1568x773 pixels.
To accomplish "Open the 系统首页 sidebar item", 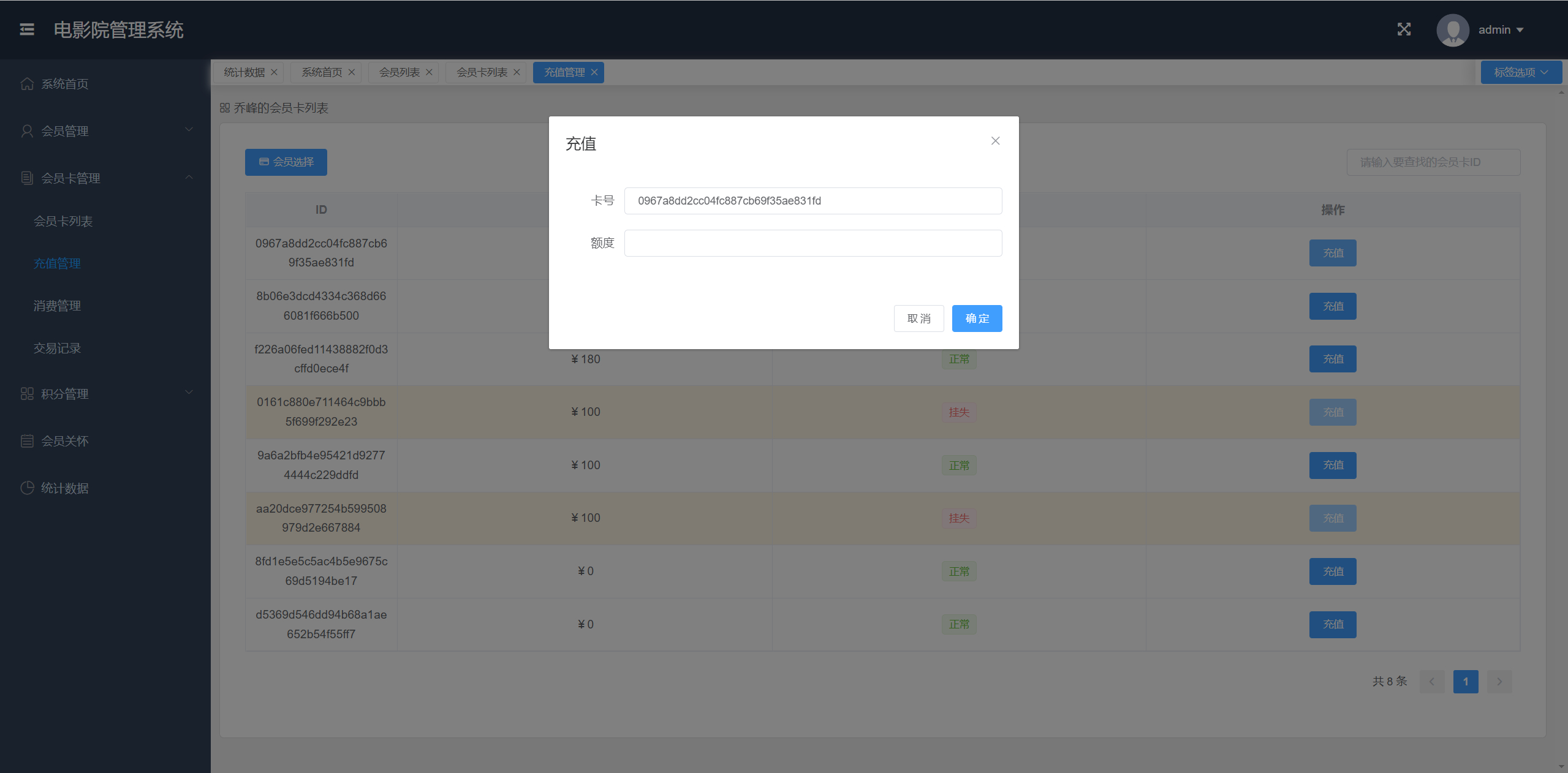I will pos(65,84).
